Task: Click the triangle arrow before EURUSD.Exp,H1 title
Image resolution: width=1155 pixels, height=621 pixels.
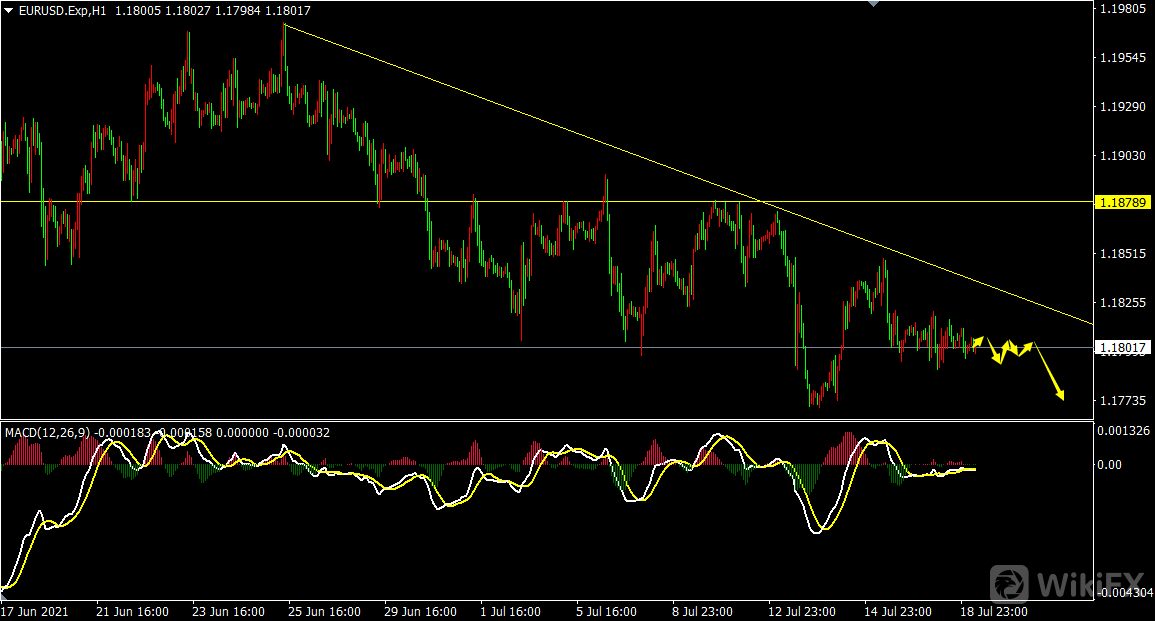Action: click(9, 11)
